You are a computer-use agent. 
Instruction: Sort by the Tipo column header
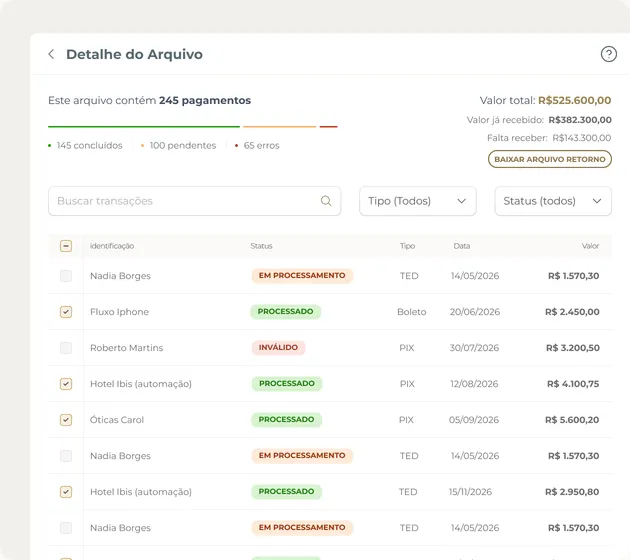coord(407,246)
